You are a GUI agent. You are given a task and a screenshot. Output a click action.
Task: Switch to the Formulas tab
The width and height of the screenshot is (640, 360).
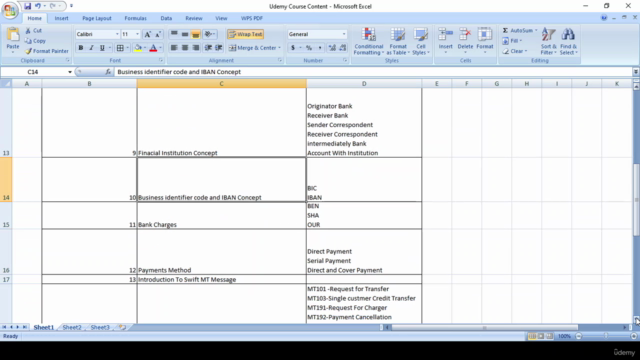coord(136,18)
